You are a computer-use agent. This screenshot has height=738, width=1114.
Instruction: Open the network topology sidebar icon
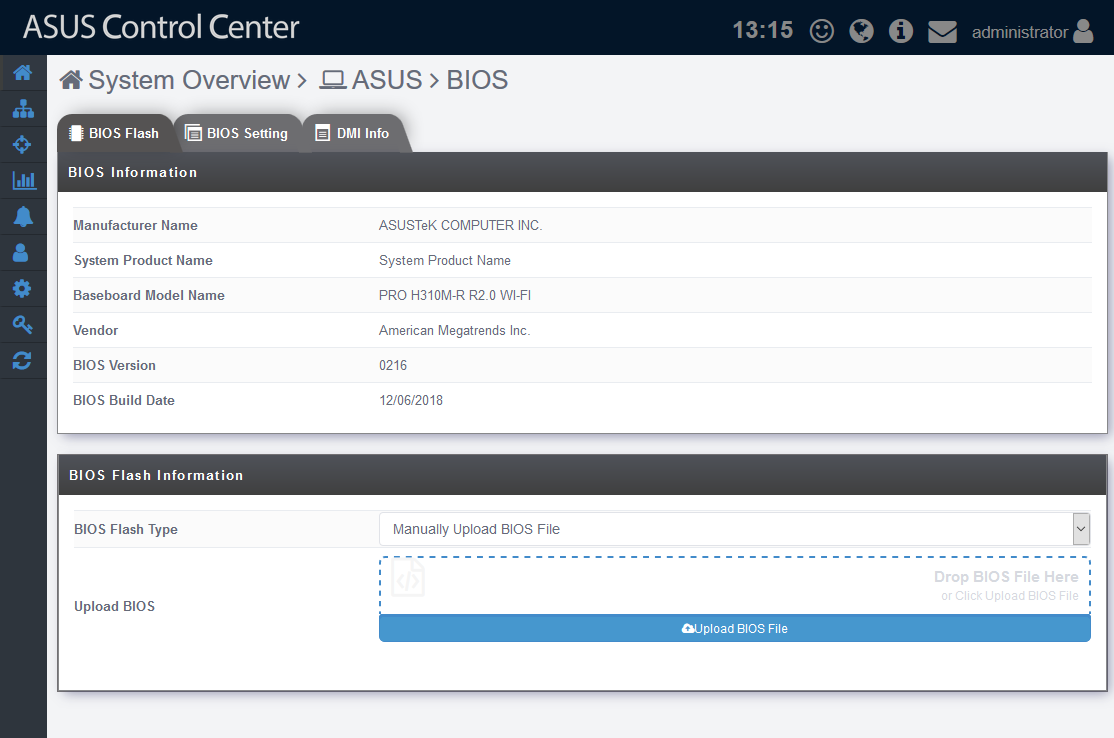[x=23, y=109]
